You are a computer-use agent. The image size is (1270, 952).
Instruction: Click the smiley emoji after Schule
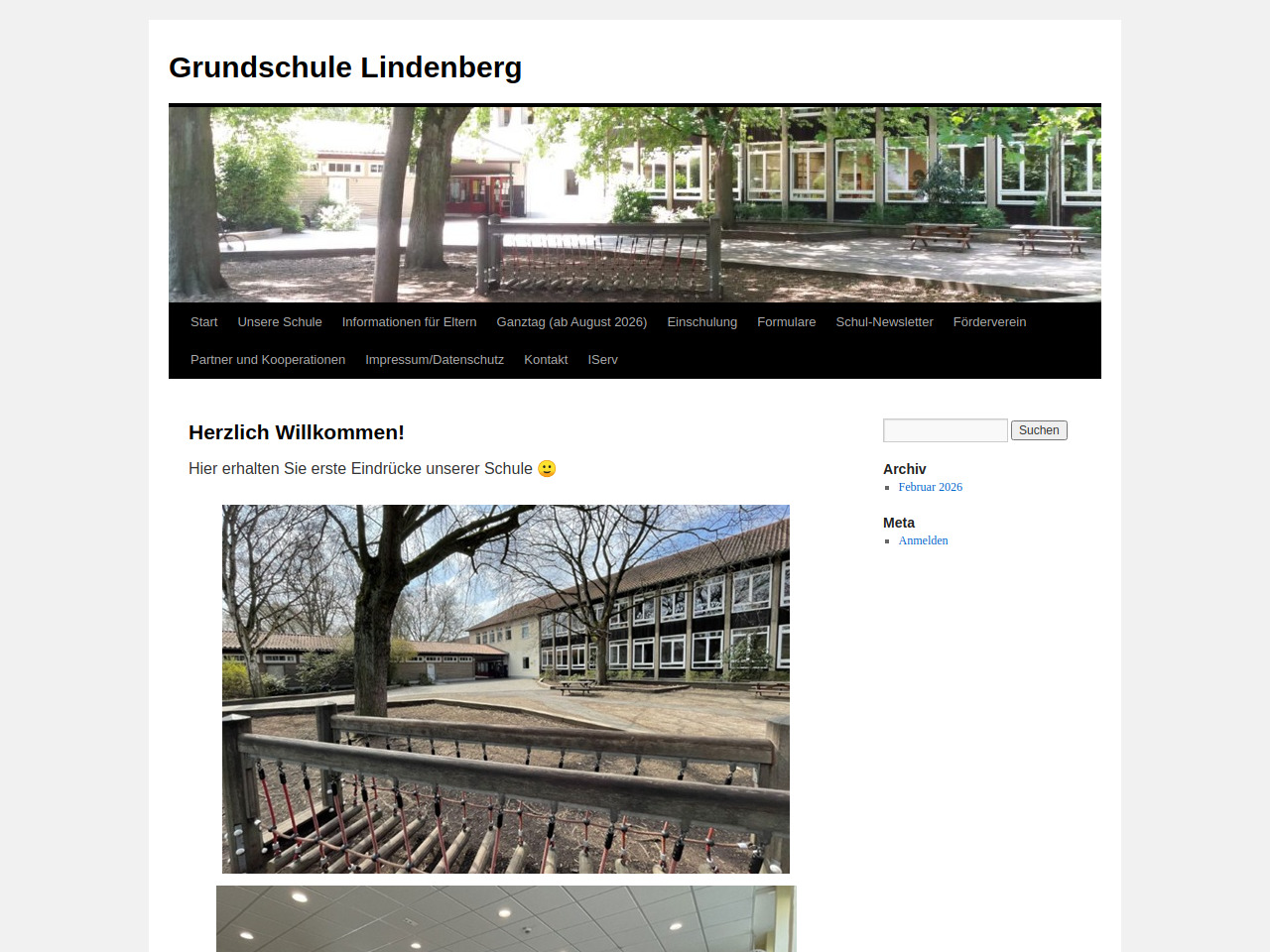pos(547,468)
